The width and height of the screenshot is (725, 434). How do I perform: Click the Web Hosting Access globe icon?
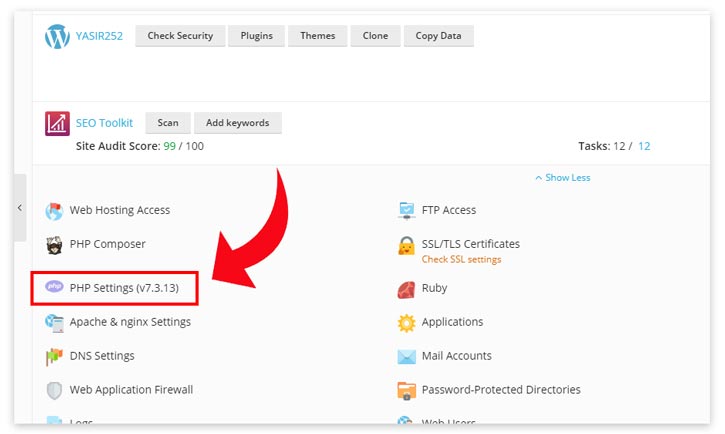(54, 211)
